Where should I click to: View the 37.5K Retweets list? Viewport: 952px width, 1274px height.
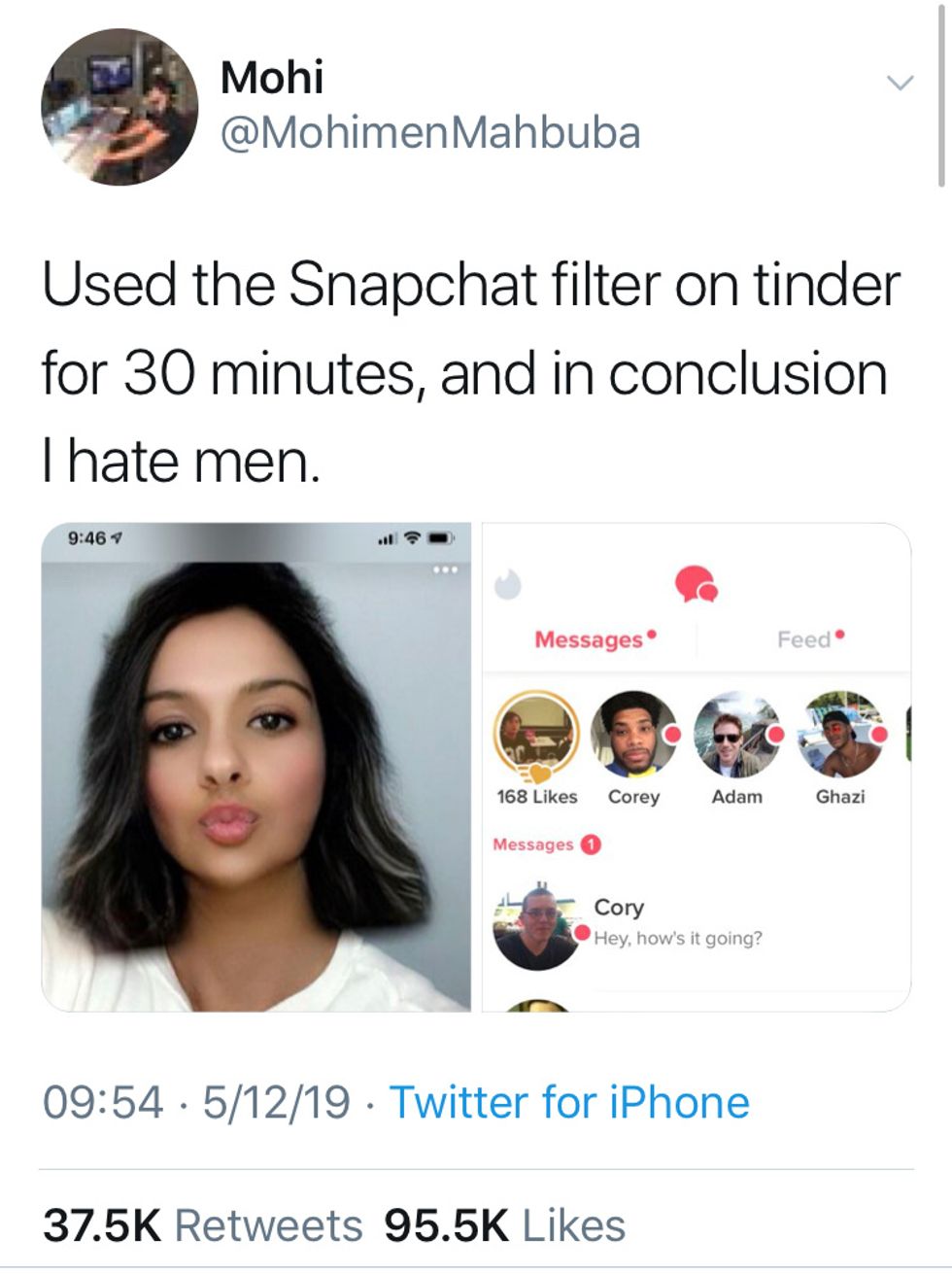202,1225
